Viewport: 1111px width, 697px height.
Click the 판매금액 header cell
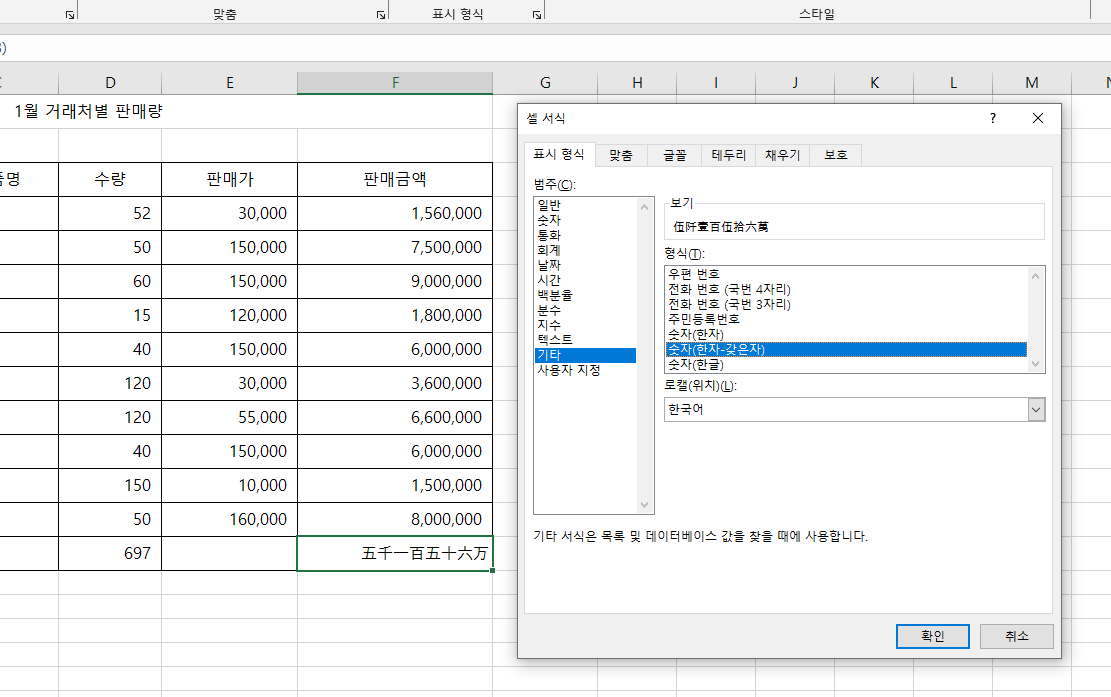(x=395, y=179)
